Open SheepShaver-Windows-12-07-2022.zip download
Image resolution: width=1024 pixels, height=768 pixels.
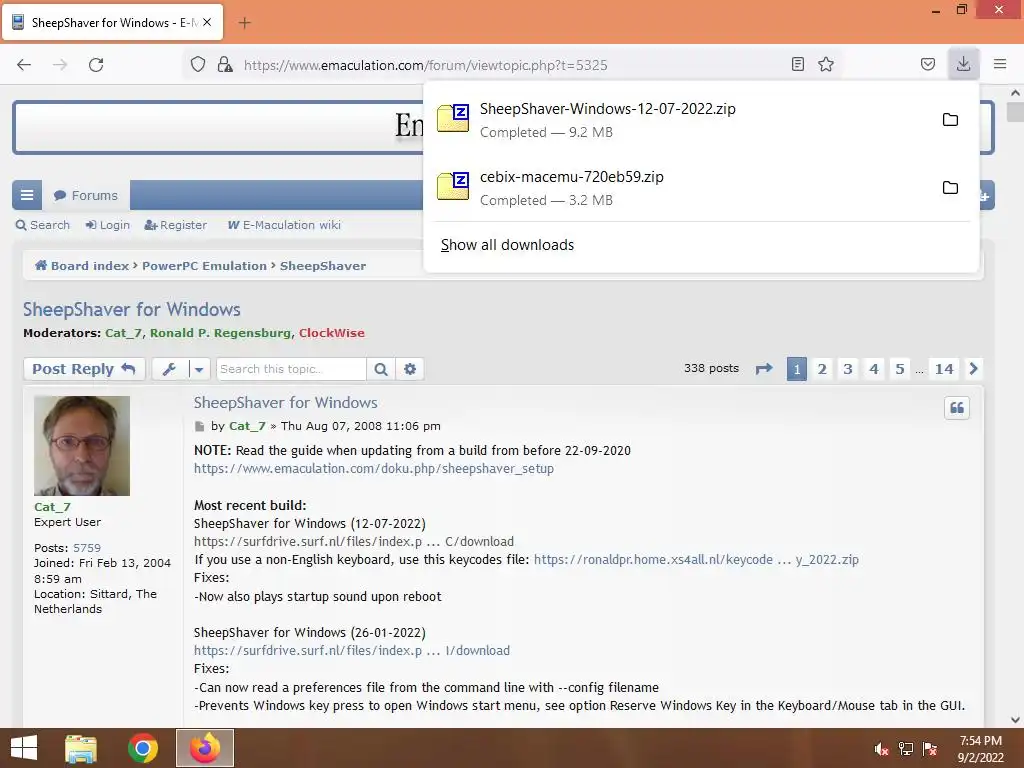click(679, 120)
